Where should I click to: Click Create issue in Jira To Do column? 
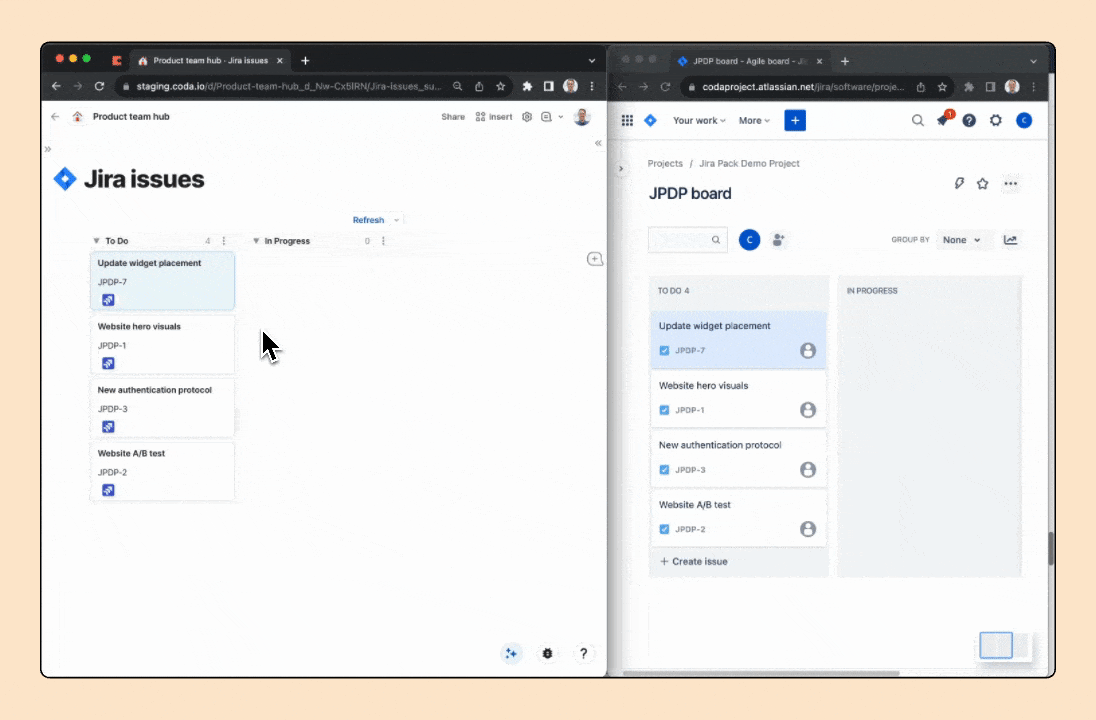click(x=693, y=561)
